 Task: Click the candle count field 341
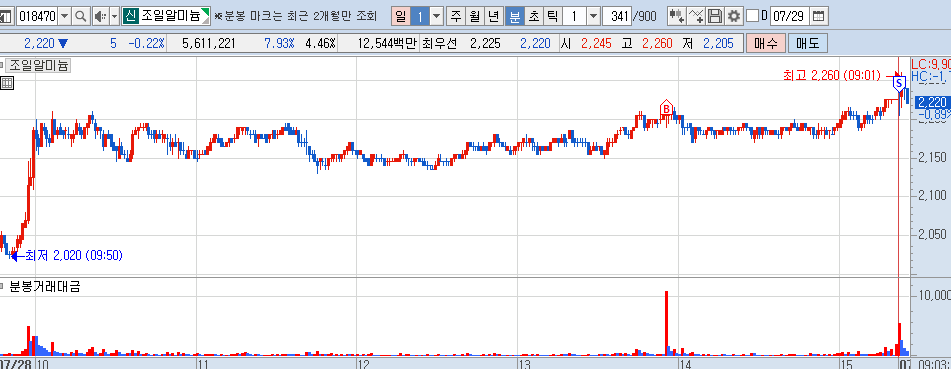coord(617,16)
